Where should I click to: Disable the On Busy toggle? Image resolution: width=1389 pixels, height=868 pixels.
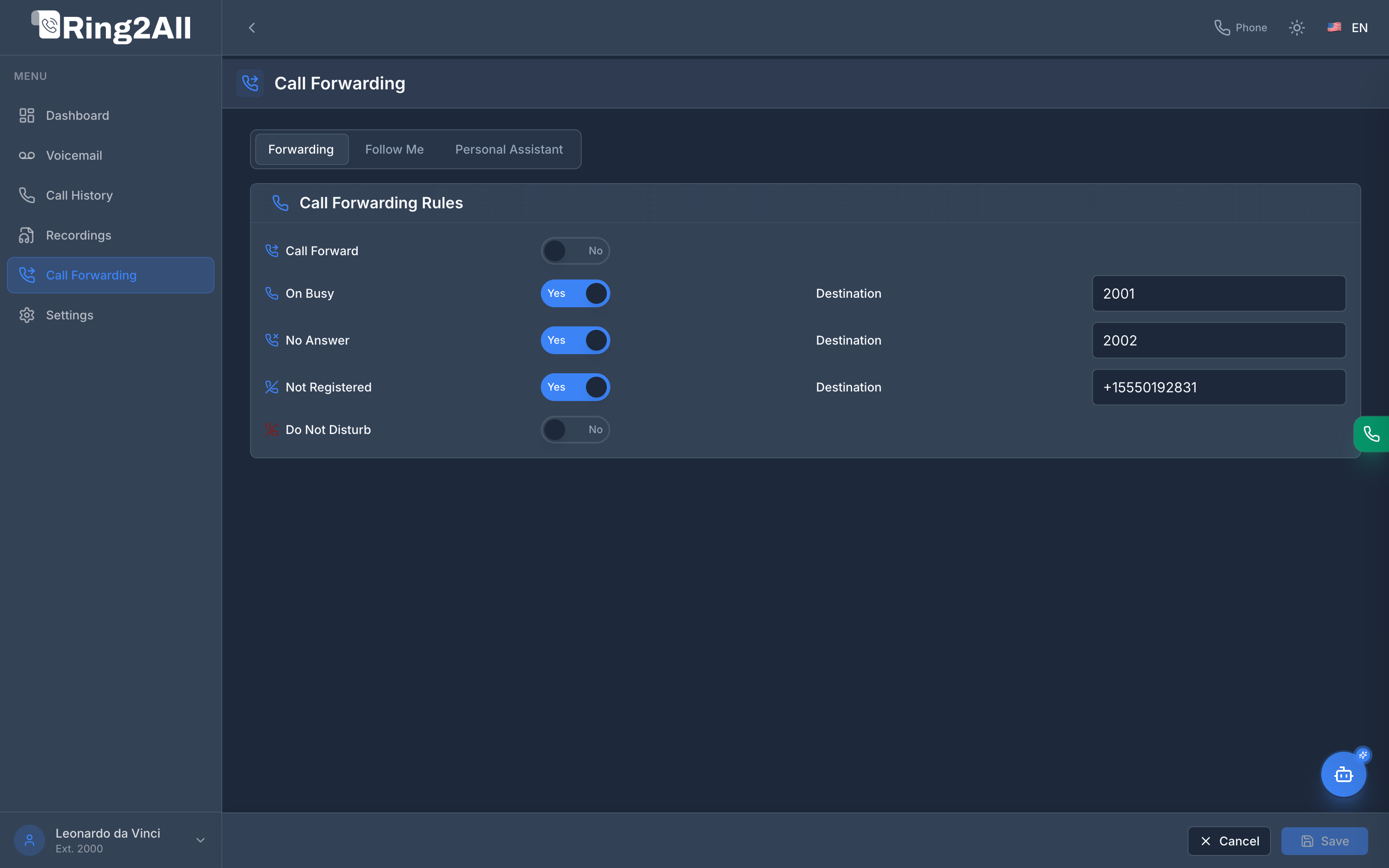coord(575,293)
